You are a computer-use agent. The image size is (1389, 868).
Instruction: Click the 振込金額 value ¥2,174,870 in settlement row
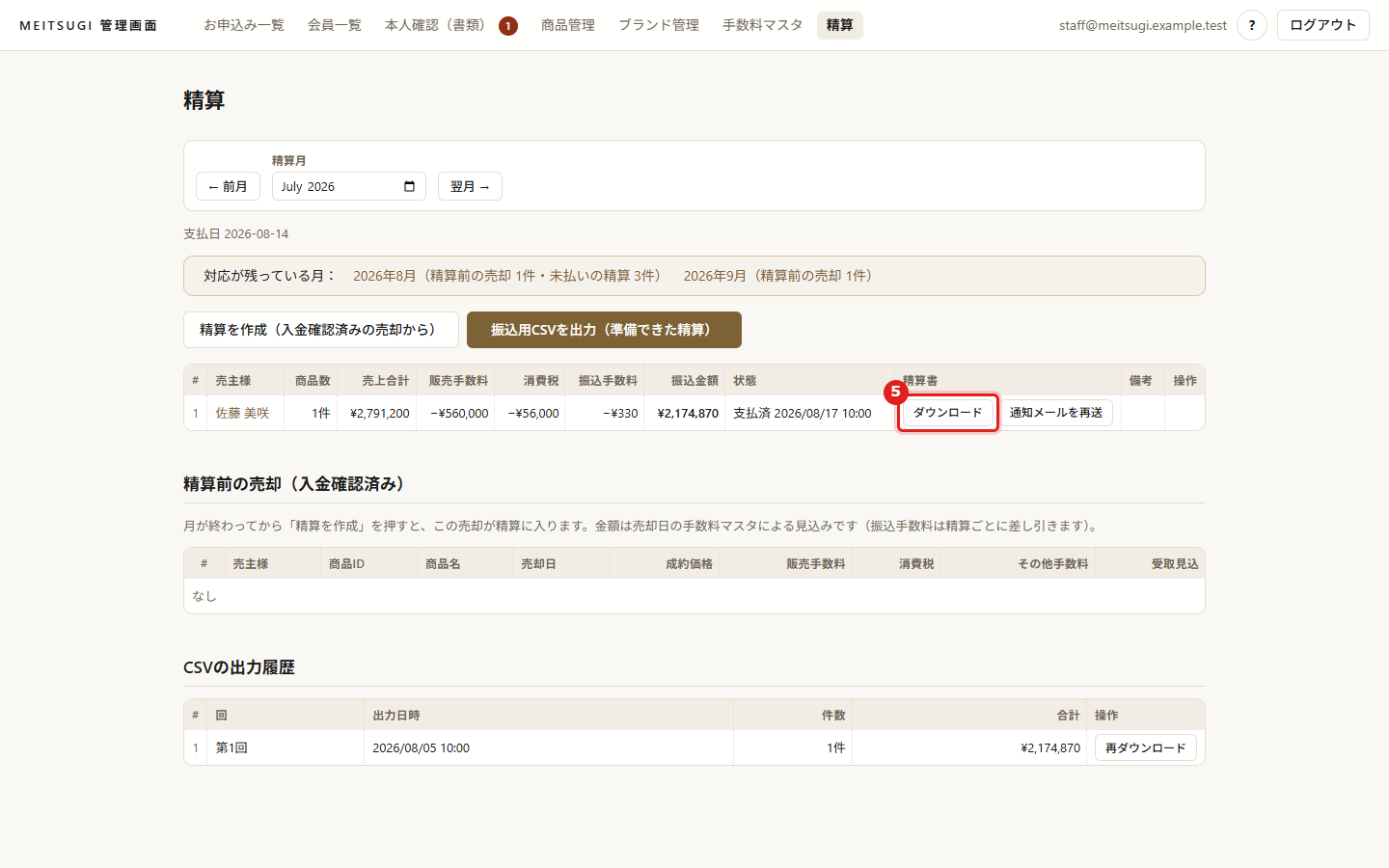(x=688, y=413)
